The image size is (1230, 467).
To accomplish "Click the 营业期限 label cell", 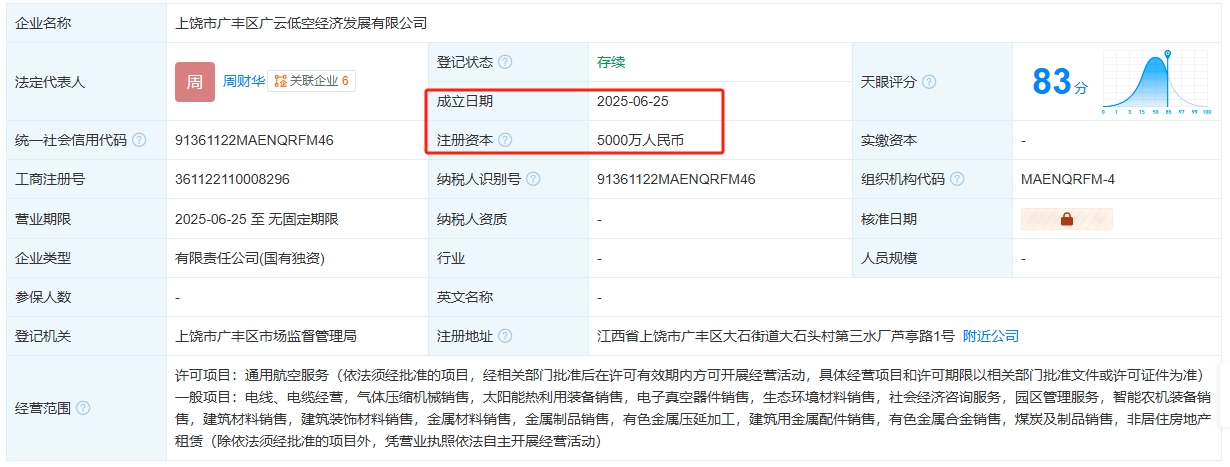I will click(86, 219).
